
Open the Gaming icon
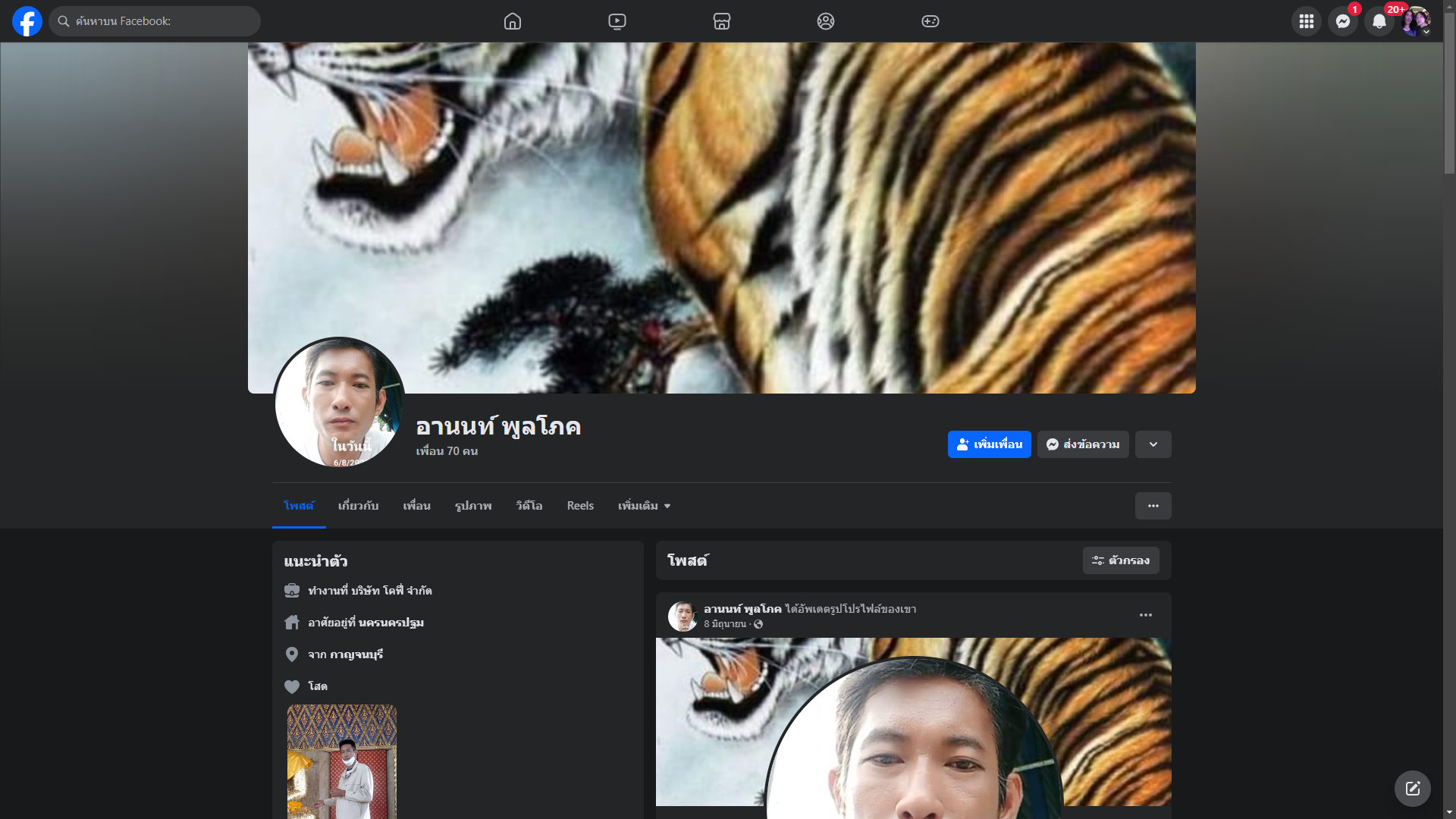tap(930, 21)
